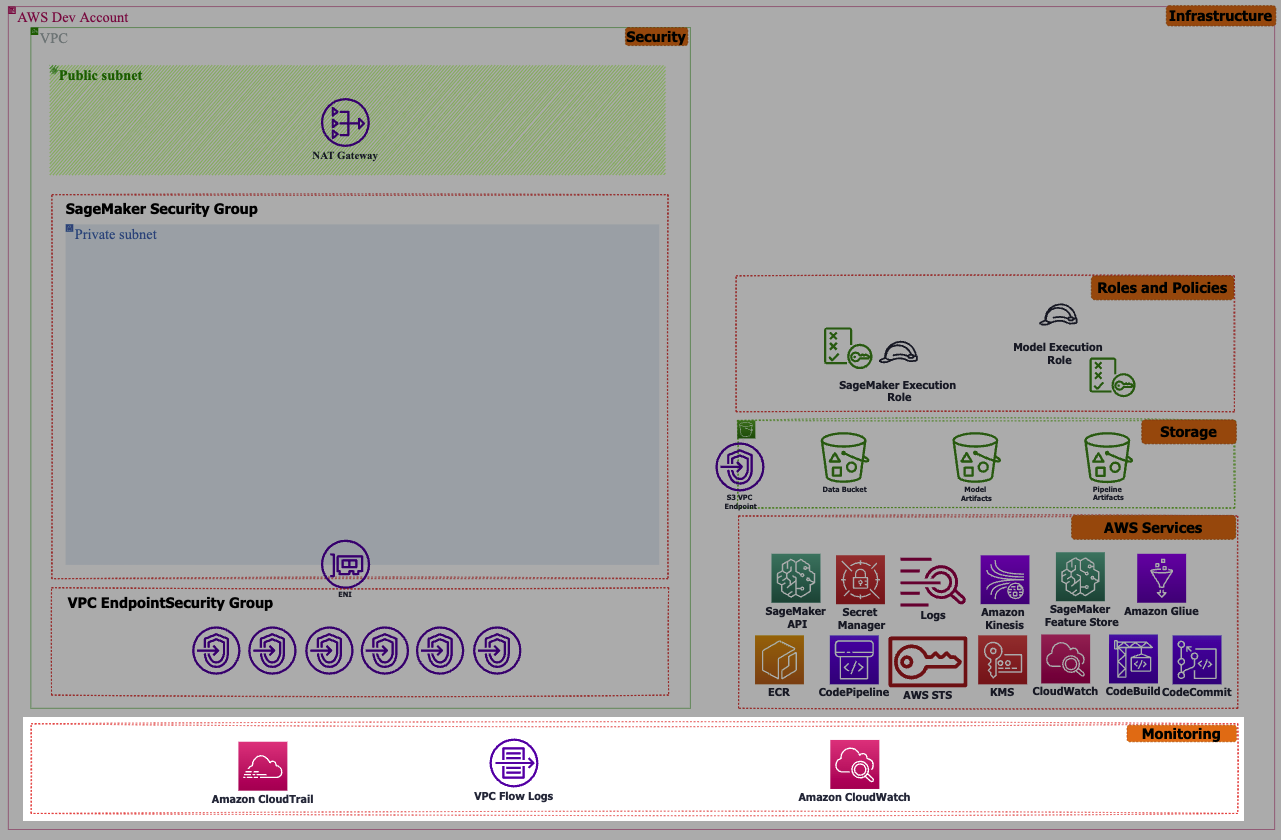Select policy checklist icon above SageMaker Execution Role
This screenshot has width=1281, height=840.
[x=846, y=347]
